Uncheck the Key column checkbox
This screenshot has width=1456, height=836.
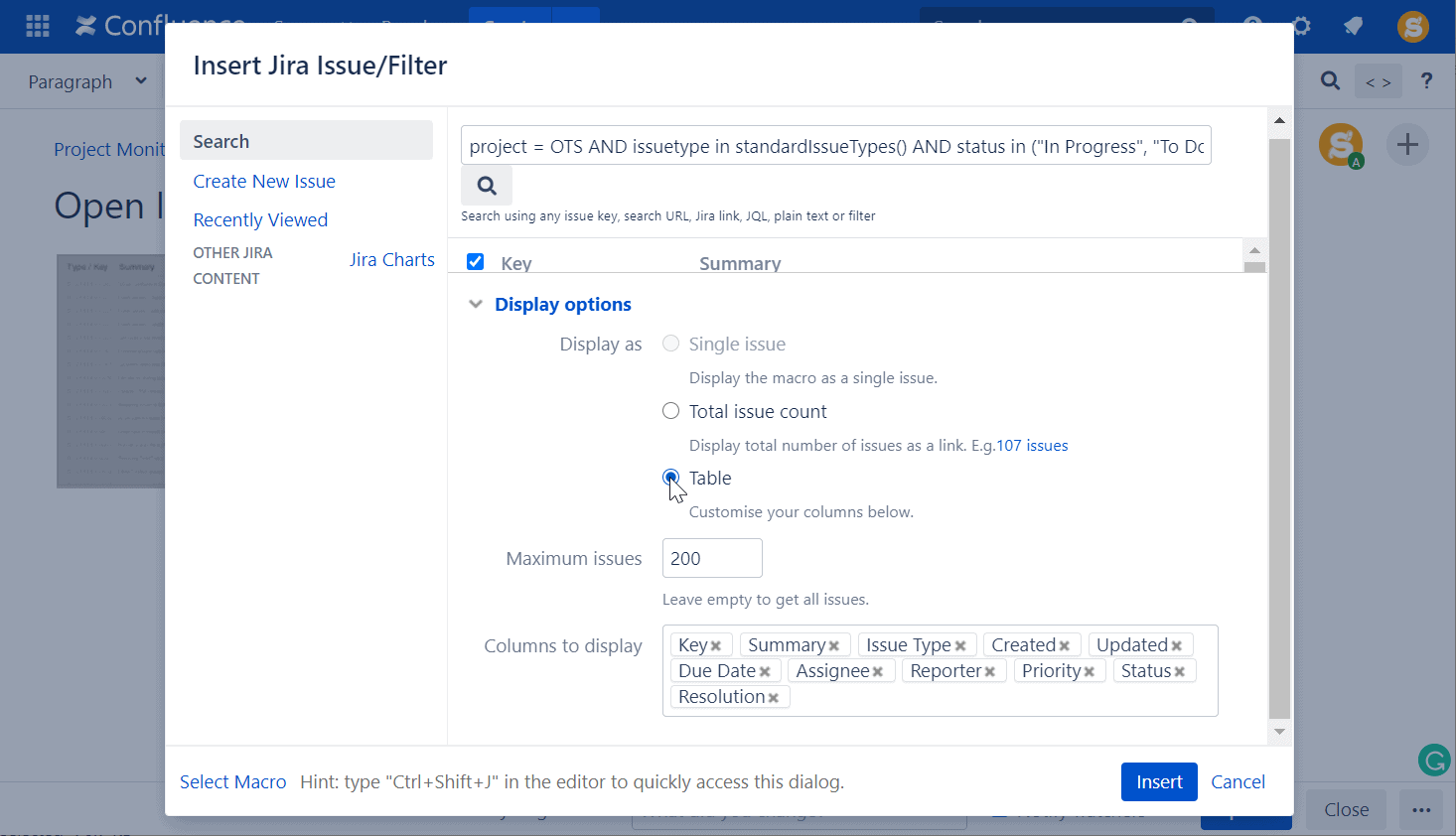click(475, 261)
